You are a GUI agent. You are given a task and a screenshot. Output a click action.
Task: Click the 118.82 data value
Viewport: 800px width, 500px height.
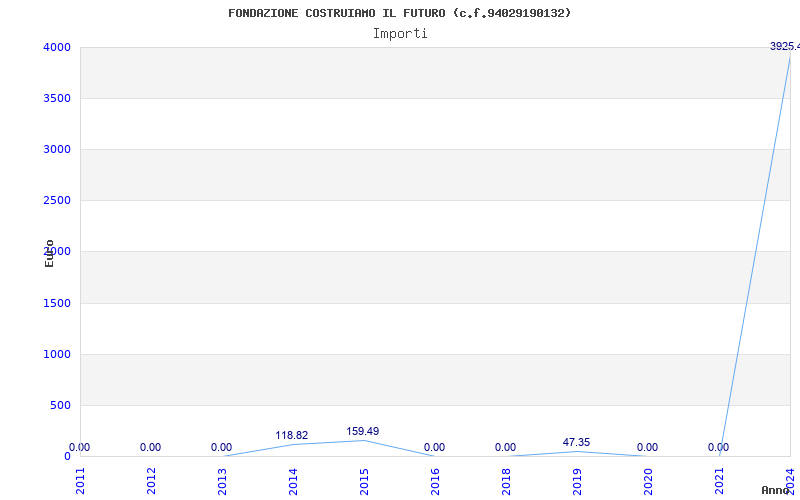point(292,436)
